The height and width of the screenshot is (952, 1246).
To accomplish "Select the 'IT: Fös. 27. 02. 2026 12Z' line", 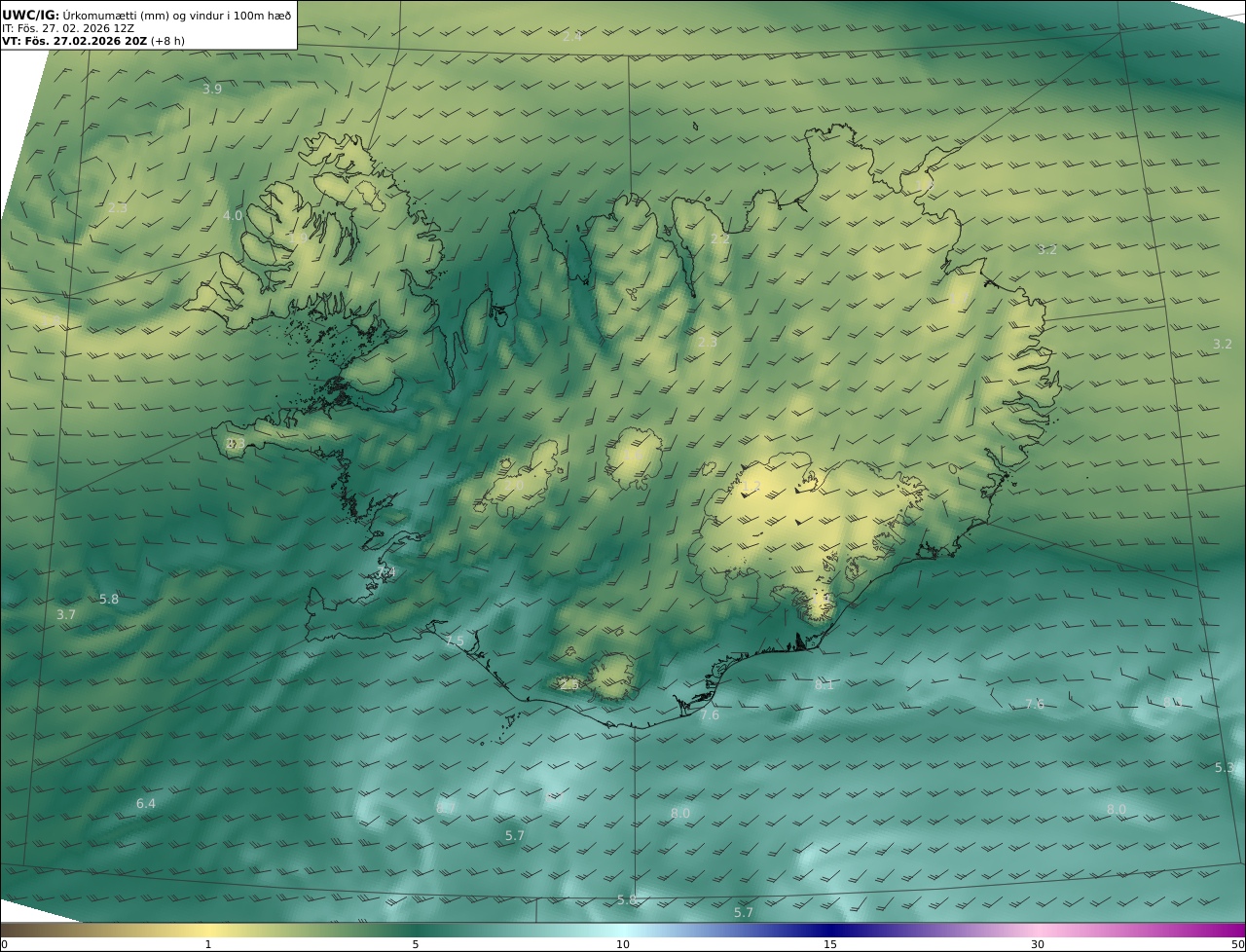I will pyautogui.click(x=67, y=28).
